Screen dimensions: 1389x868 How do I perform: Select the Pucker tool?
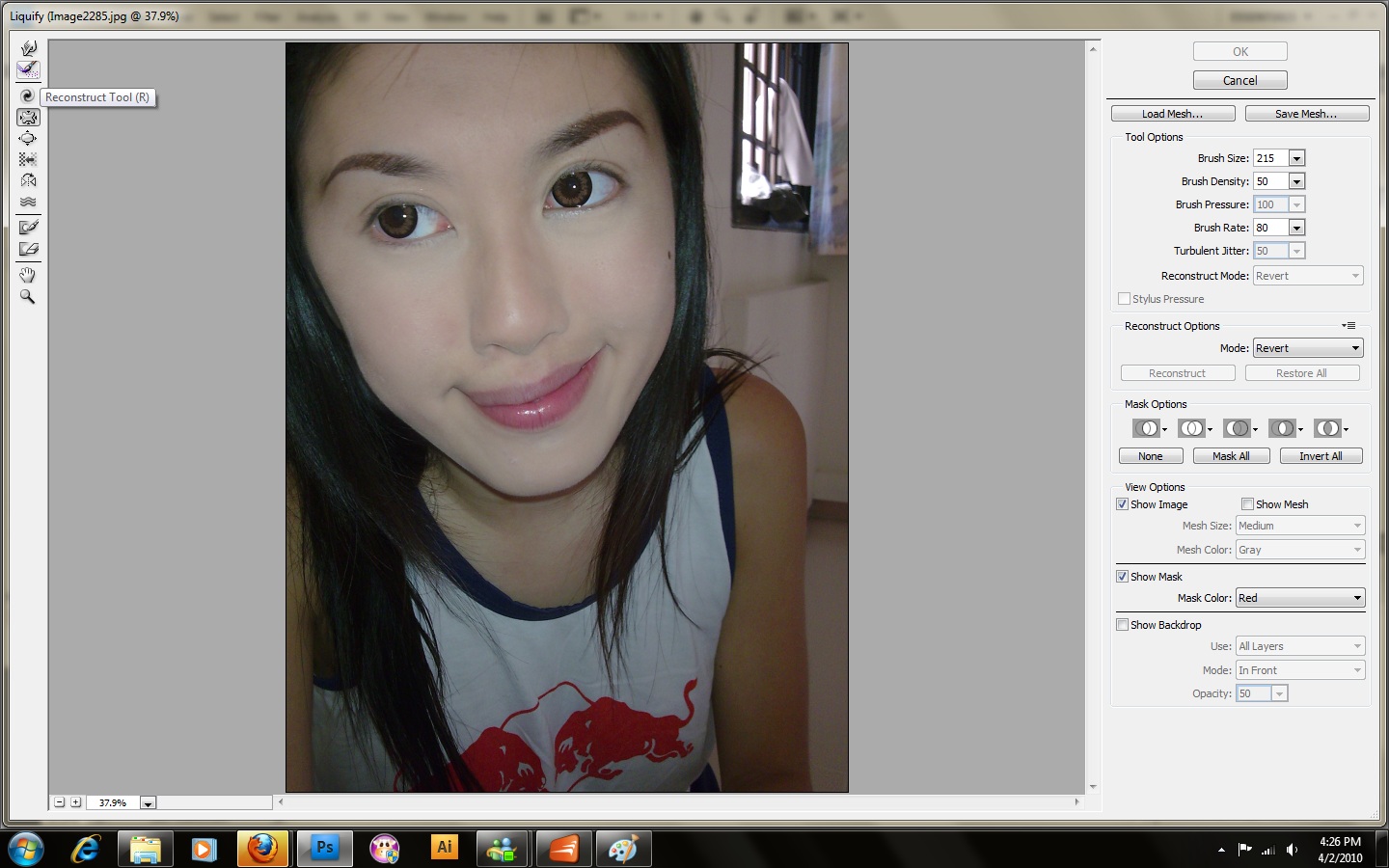(x=28, y=118)
